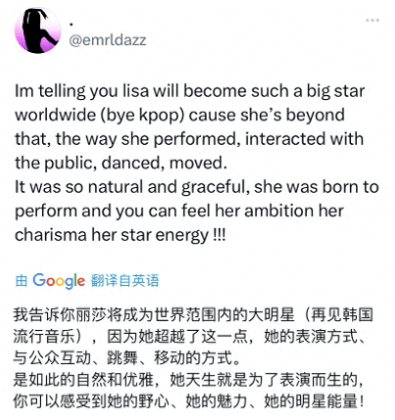Click the translated line starting 我告诉你丽莎
The height and width of the screenshot is (420, 395).
point(193,315)
